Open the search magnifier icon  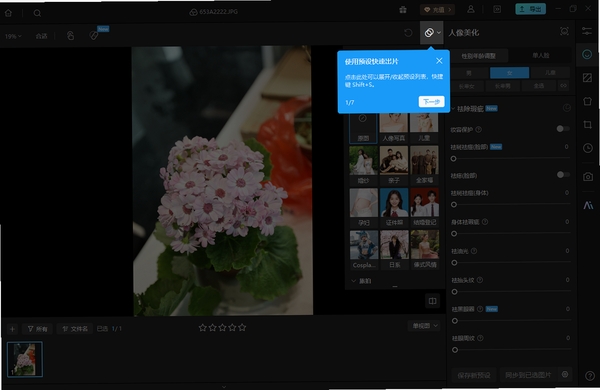coord(37,13)
